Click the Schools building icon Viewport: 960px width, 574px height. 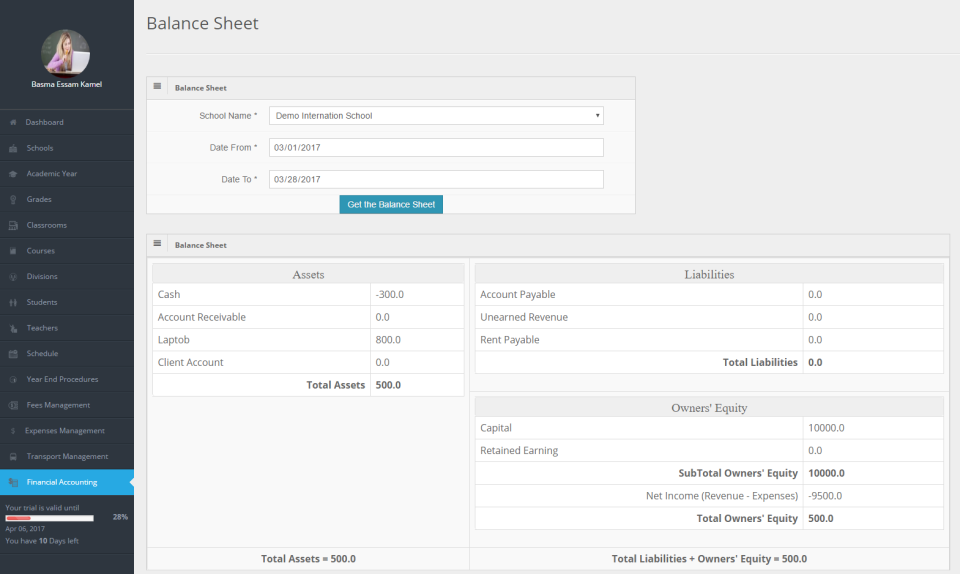coord(13,148)
